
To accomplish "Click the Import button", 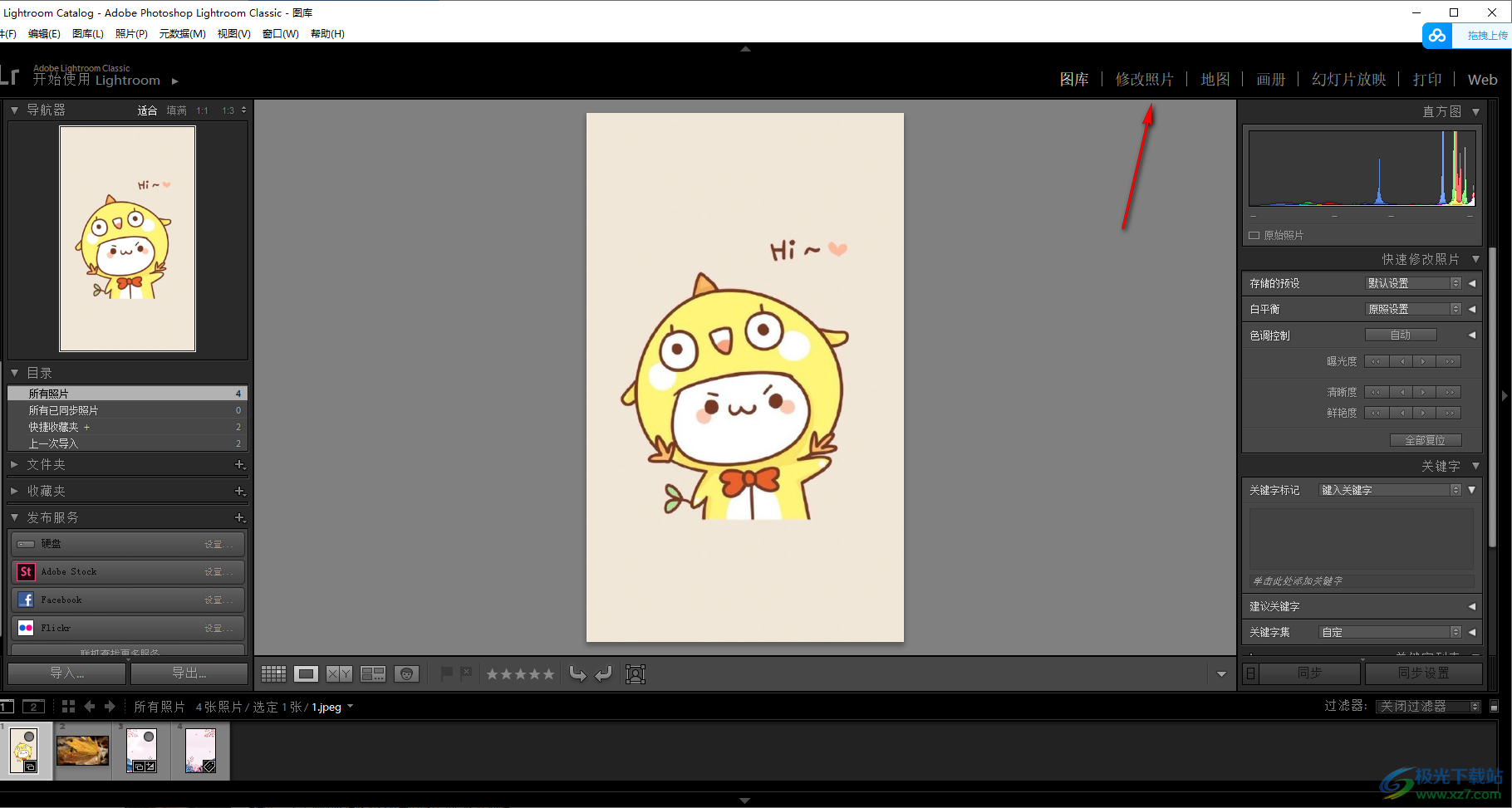I will (x=67, y=673).
